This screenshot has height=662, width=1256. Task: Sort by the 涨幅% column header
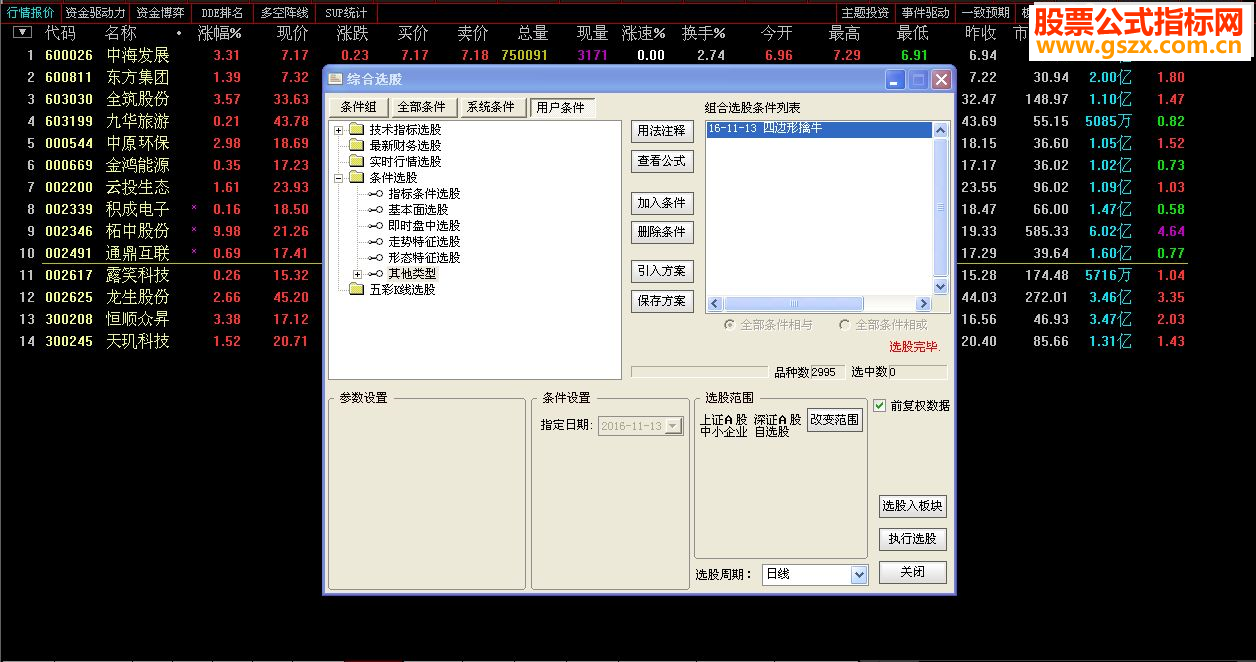pos(219,33)
